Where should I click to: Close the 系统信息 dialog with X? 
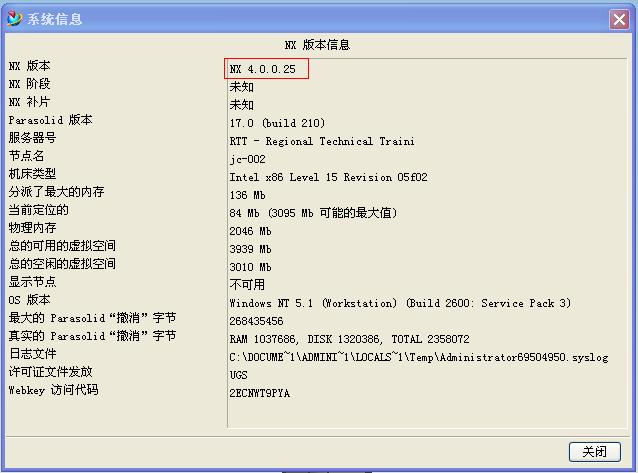coord(619,19)
